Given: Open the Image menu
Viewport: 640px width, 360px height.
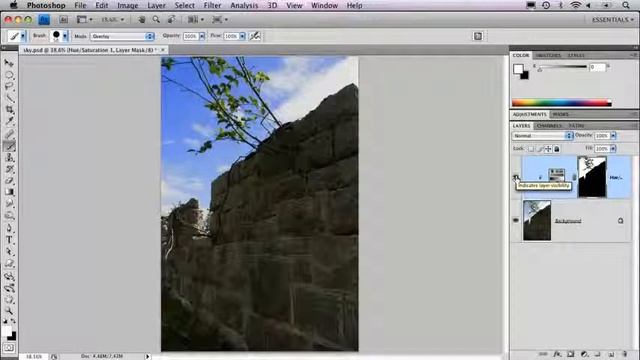Looking at the screenshot, I should coord(128,5).
